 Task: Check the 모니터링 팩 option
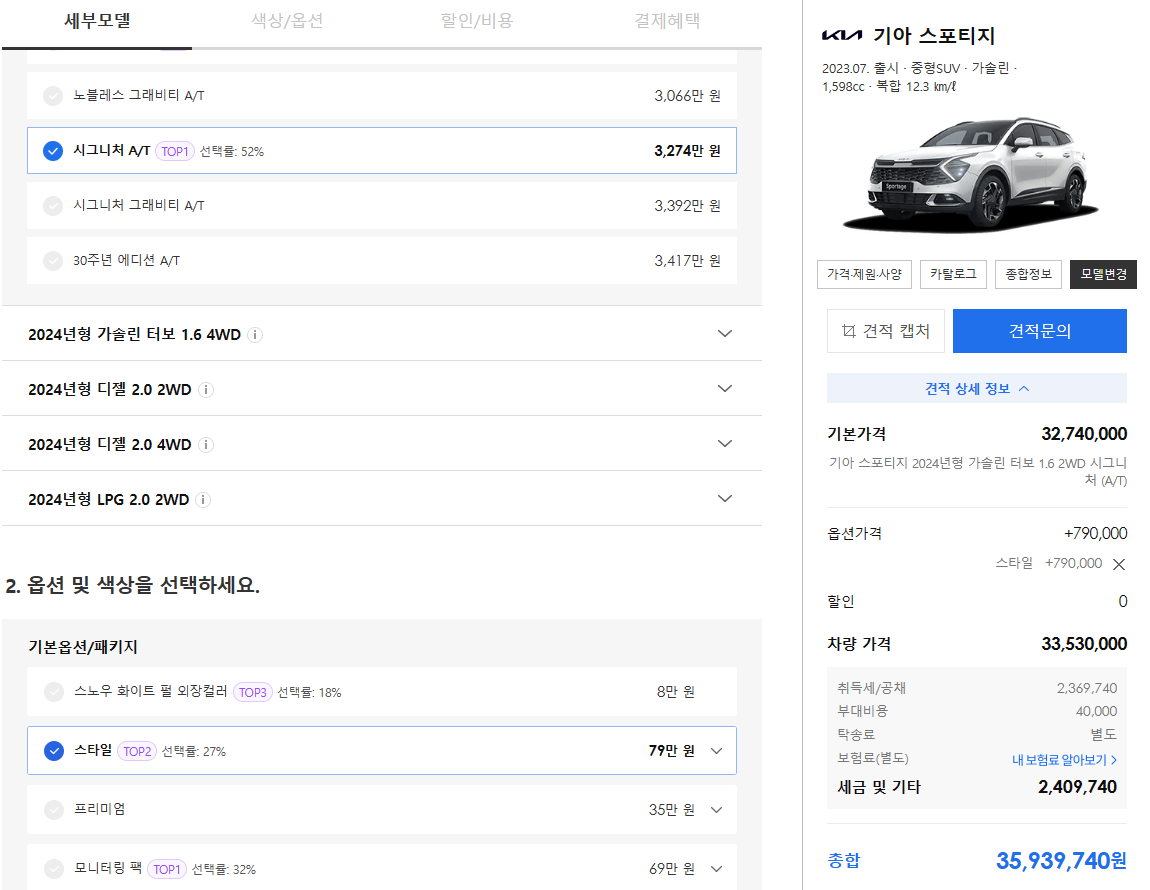(54, 869)
